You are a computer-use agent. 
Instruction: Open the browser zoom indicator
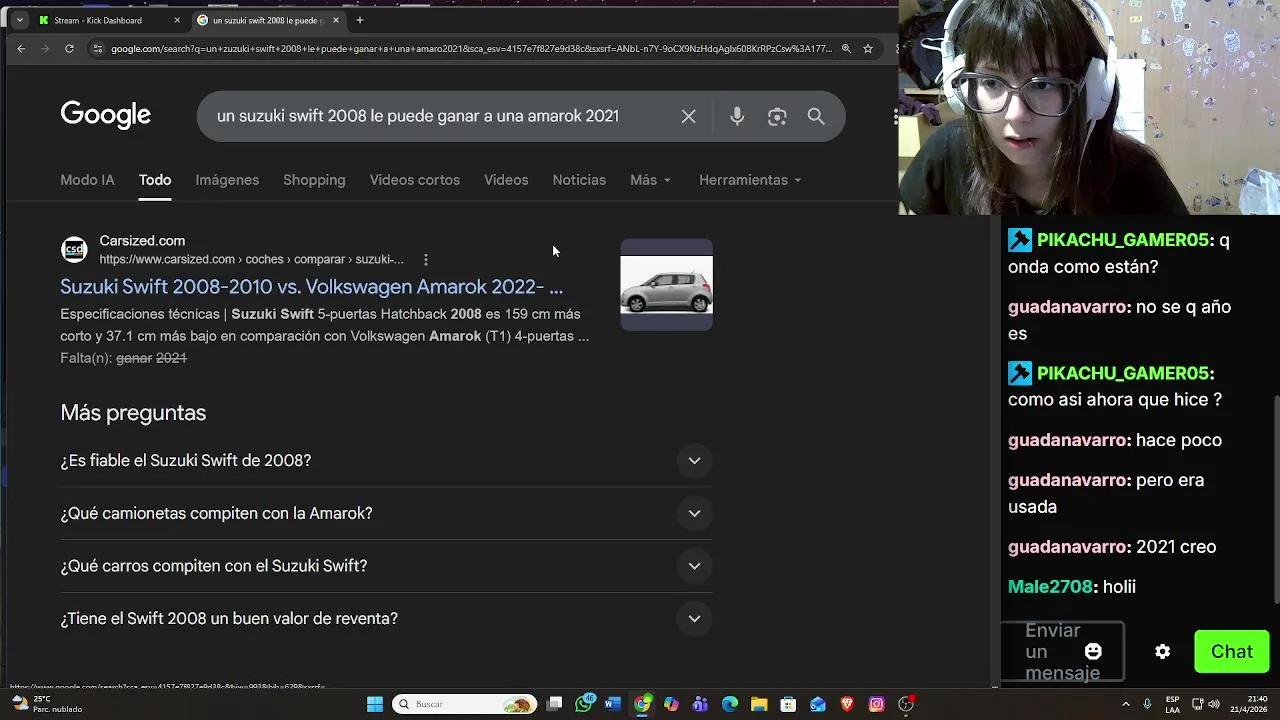[x=846, y=48]
